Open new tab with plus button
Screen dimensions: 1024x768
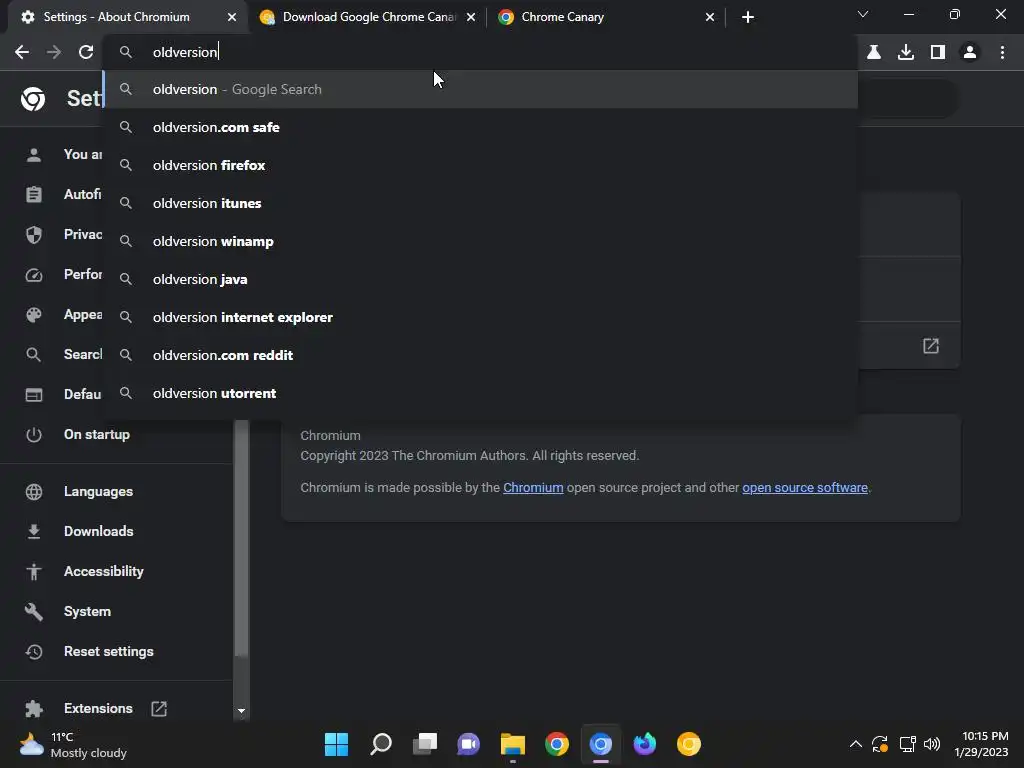tap(748, 17)
